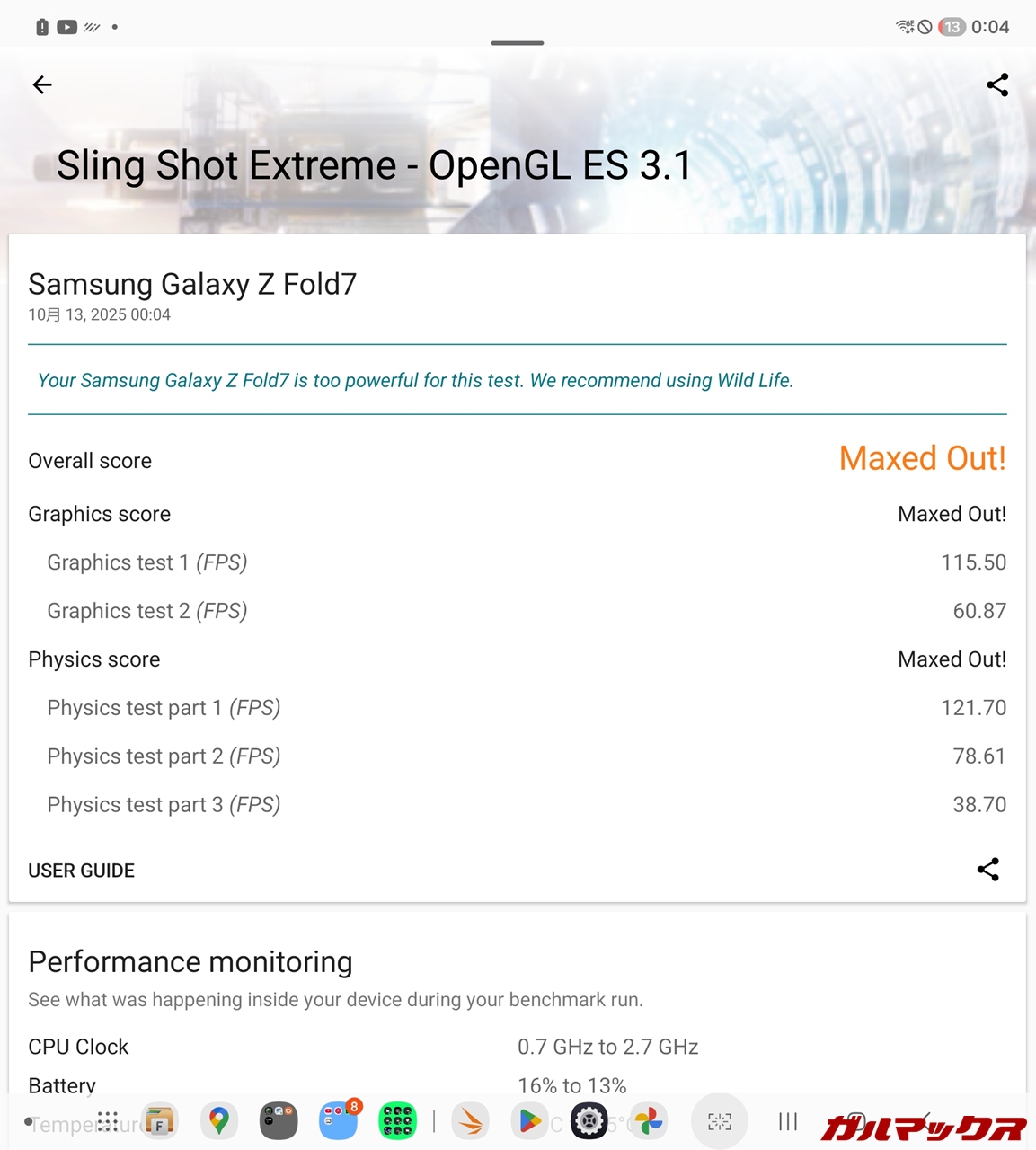The width and height of the screenshot is (1036, 1150).
Task: Tap the YouTube notification icon in status bar
Action: [67, 27]
